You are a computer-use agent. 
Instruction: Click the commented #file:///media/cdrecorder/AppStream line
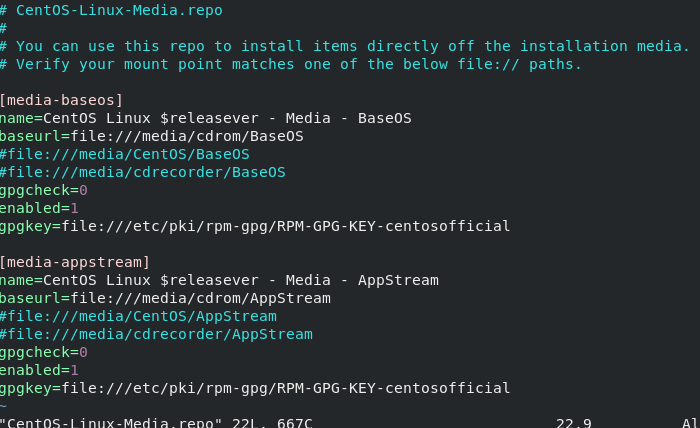click(156, 334)
